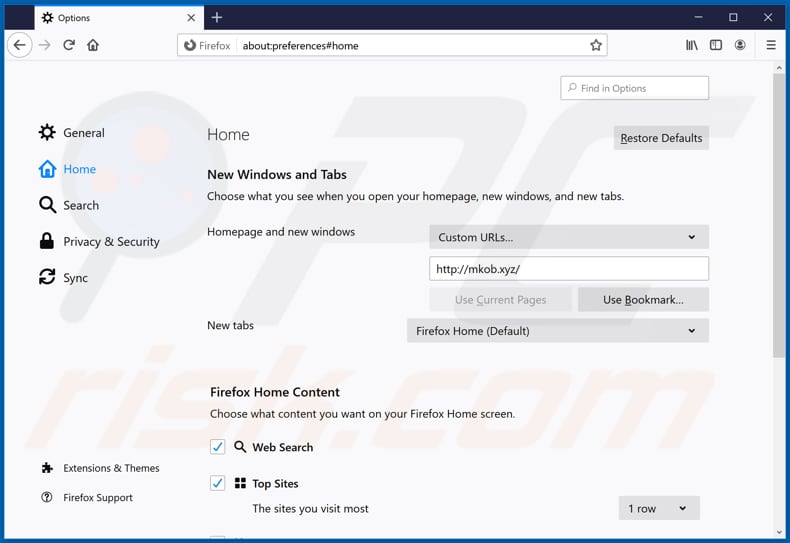
Task: Expand the 1 row Top Sites dropdown
Action: 659,508
